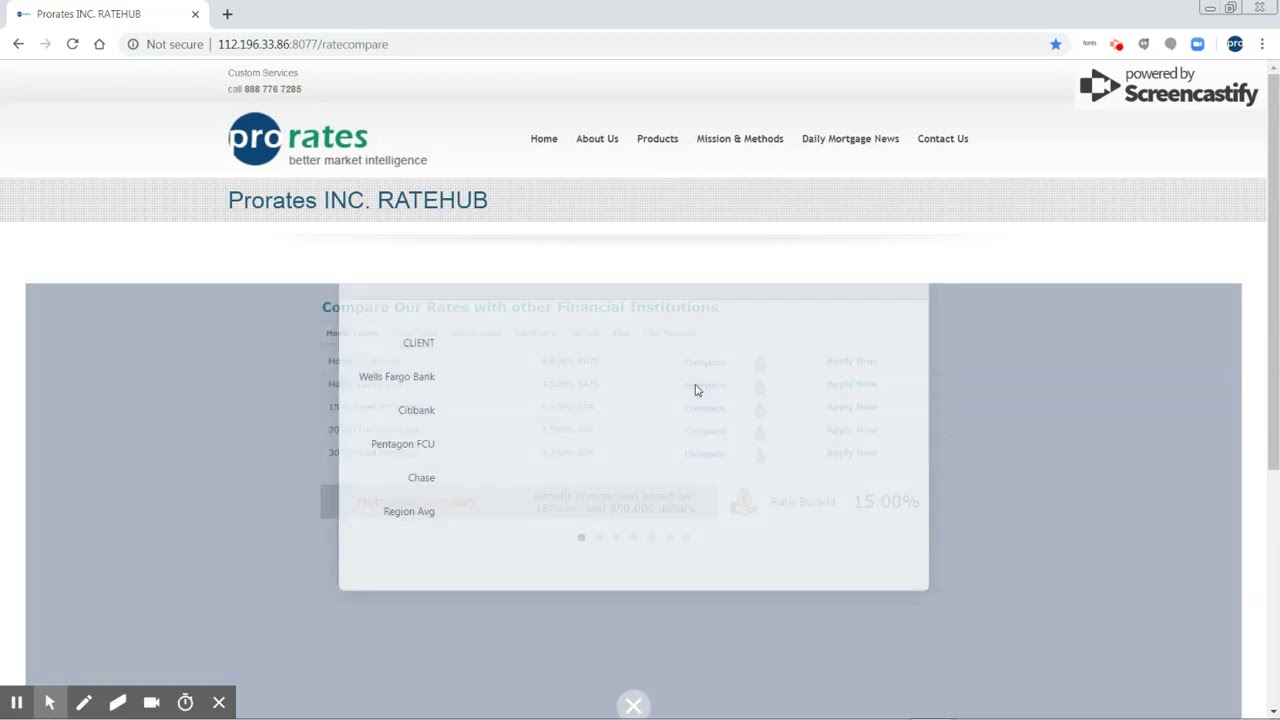Open the Contact Us menu item
The height and width of the screenshot is (720, 1280).
click(943, 139)
